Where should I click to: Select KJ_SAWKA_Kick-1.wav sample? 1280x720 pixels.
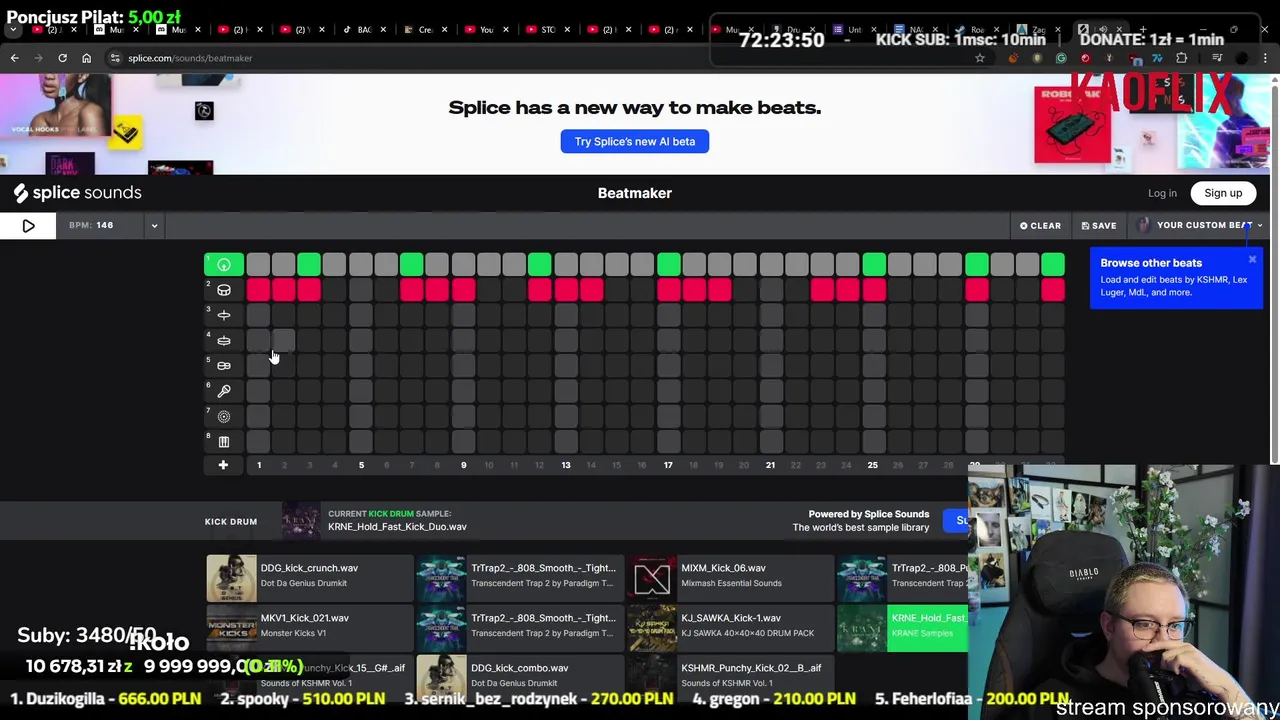[730, 627]
